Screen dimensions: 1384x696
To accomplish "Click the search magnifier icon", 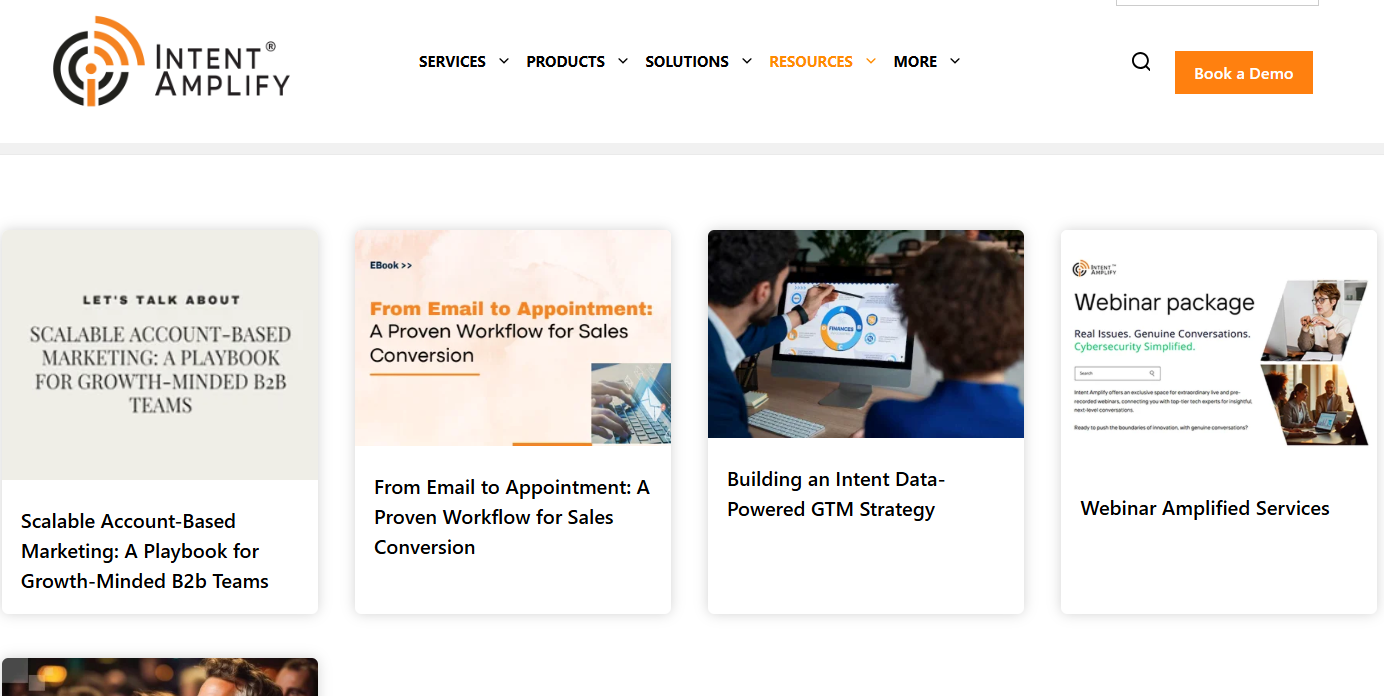I will pos(1141,62).
